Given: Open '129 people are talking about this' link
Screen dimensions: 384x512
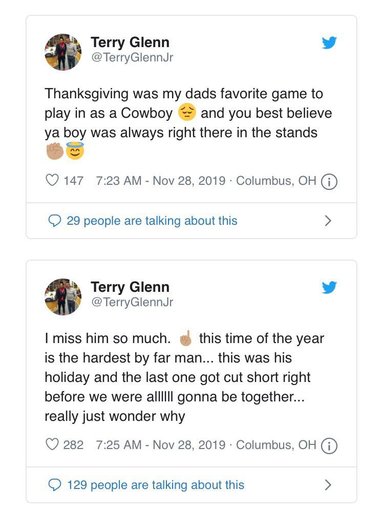Looking at the screenshot, I should click(156, 485).
